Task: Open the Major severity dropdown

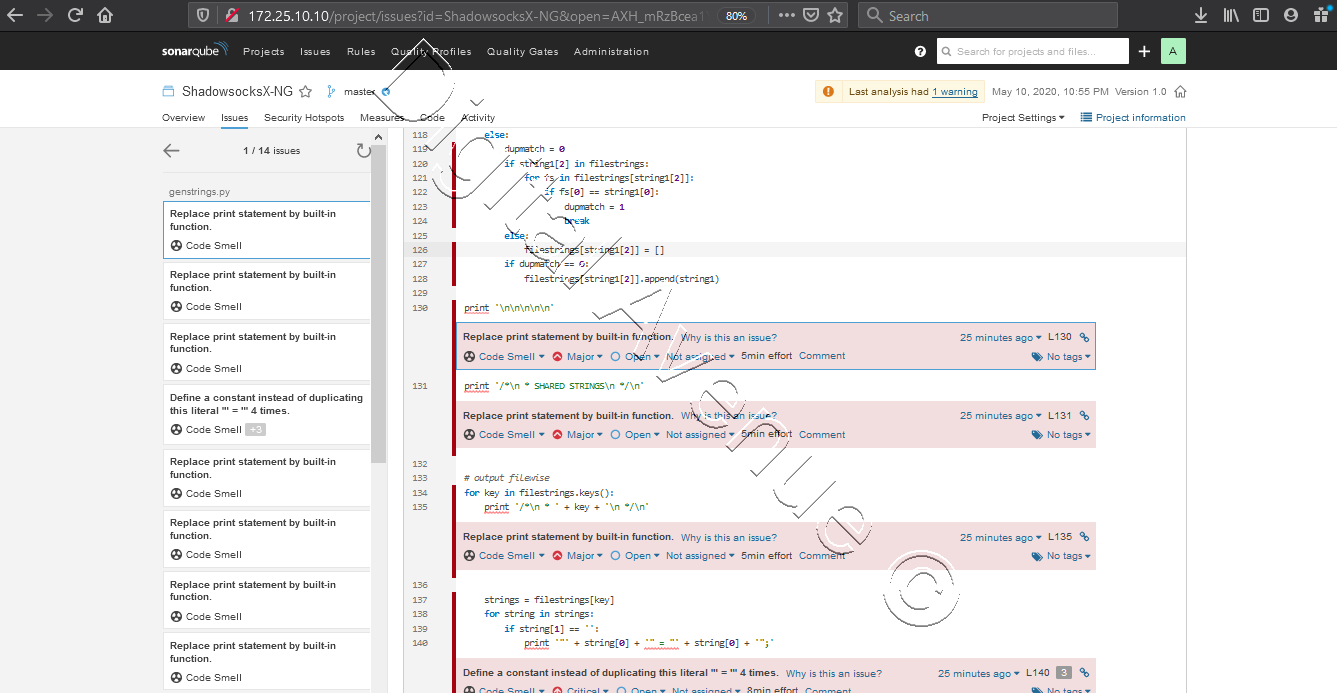Action: (578, 356)
